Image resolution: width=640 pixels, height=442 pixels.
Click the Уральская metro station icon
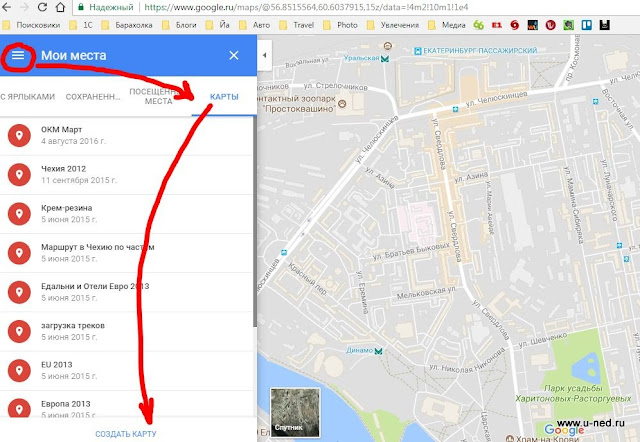point(384,60)
